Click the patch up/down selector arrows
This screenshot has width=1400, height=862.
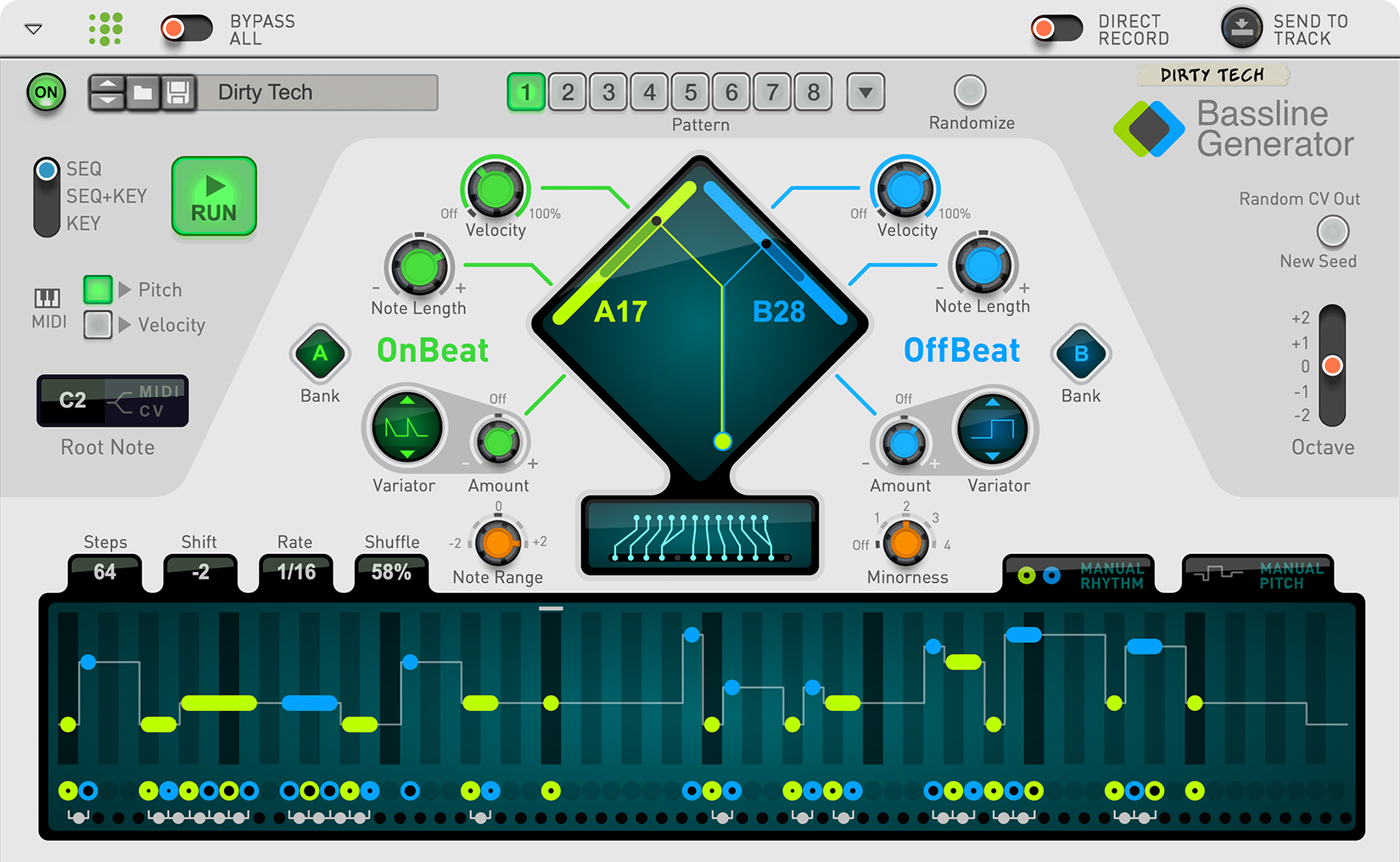107,92
